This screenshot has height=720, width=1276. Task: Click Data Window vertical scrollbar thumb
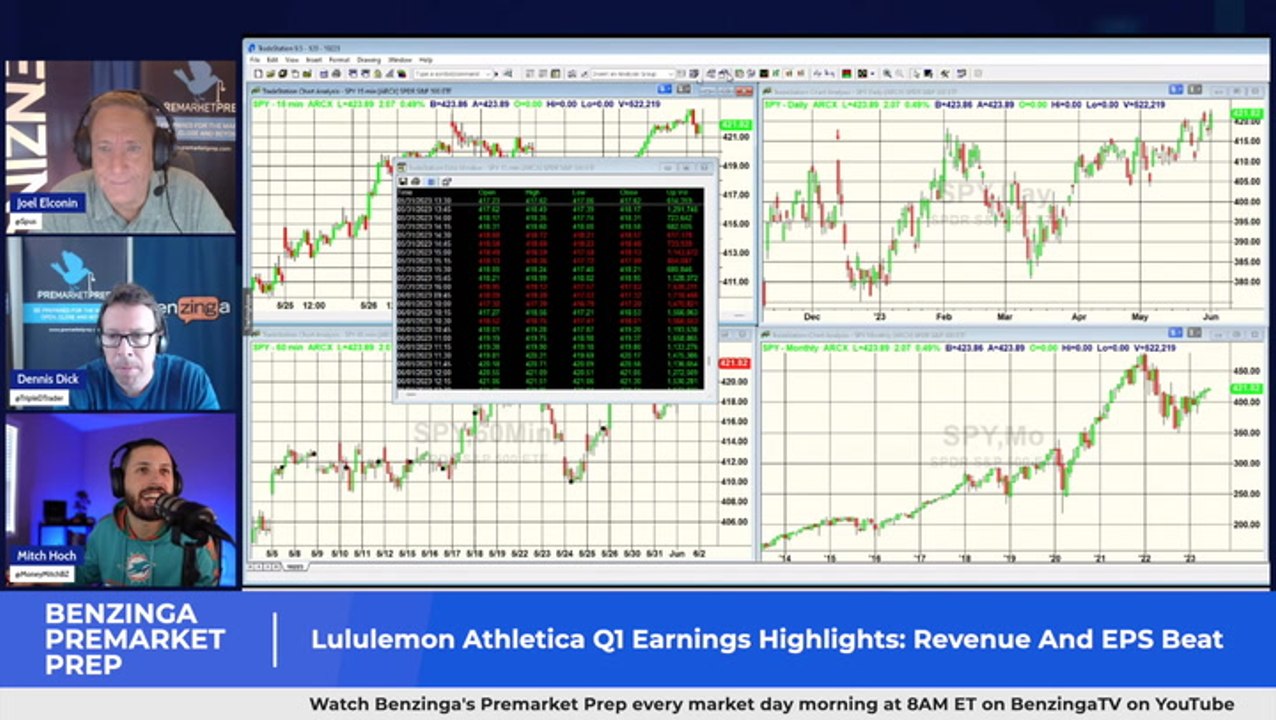(x=709, y=360)
